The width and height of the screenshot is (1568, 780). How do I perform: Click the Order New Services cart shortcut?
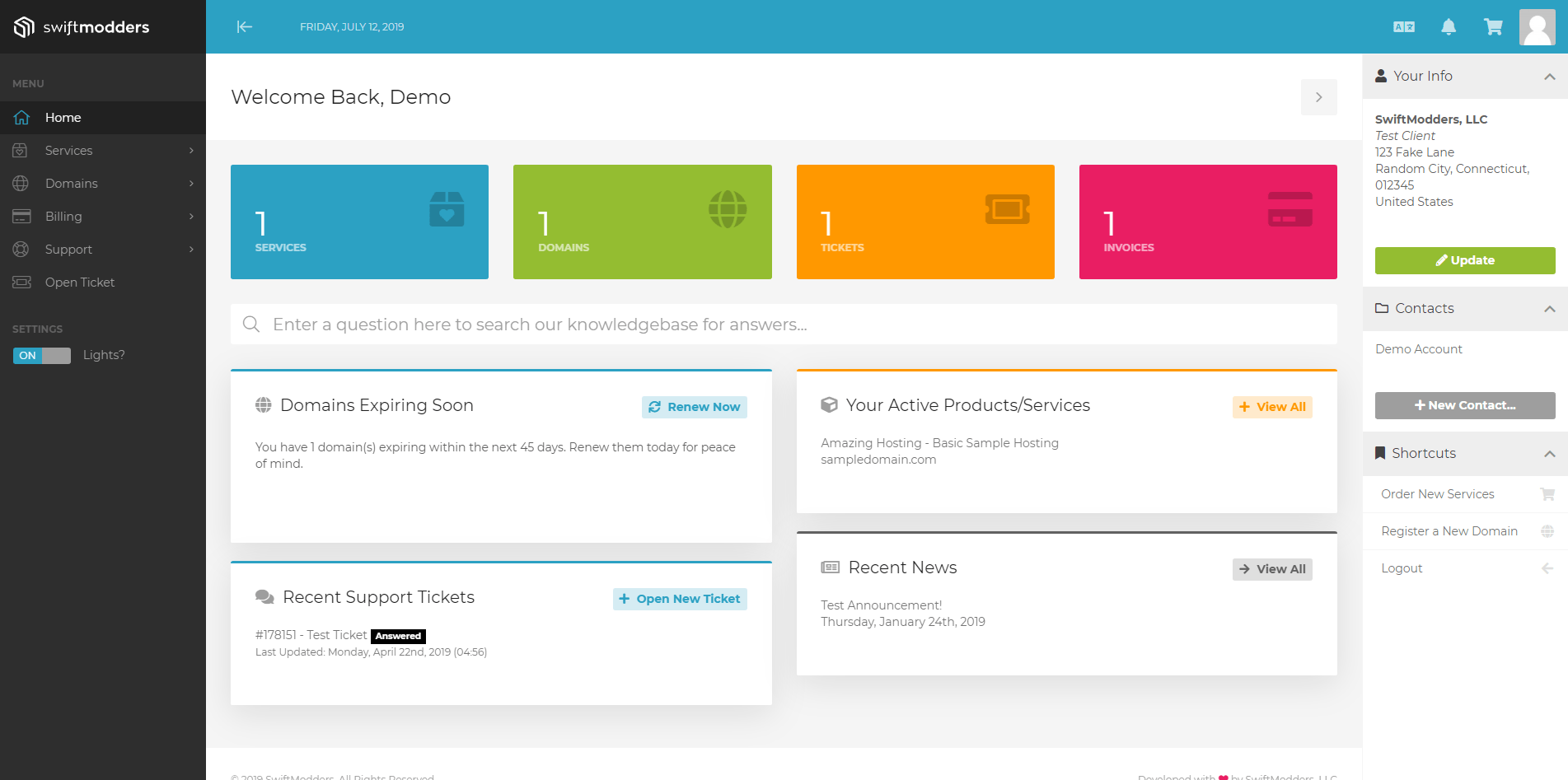click(x=1438, y=493)
